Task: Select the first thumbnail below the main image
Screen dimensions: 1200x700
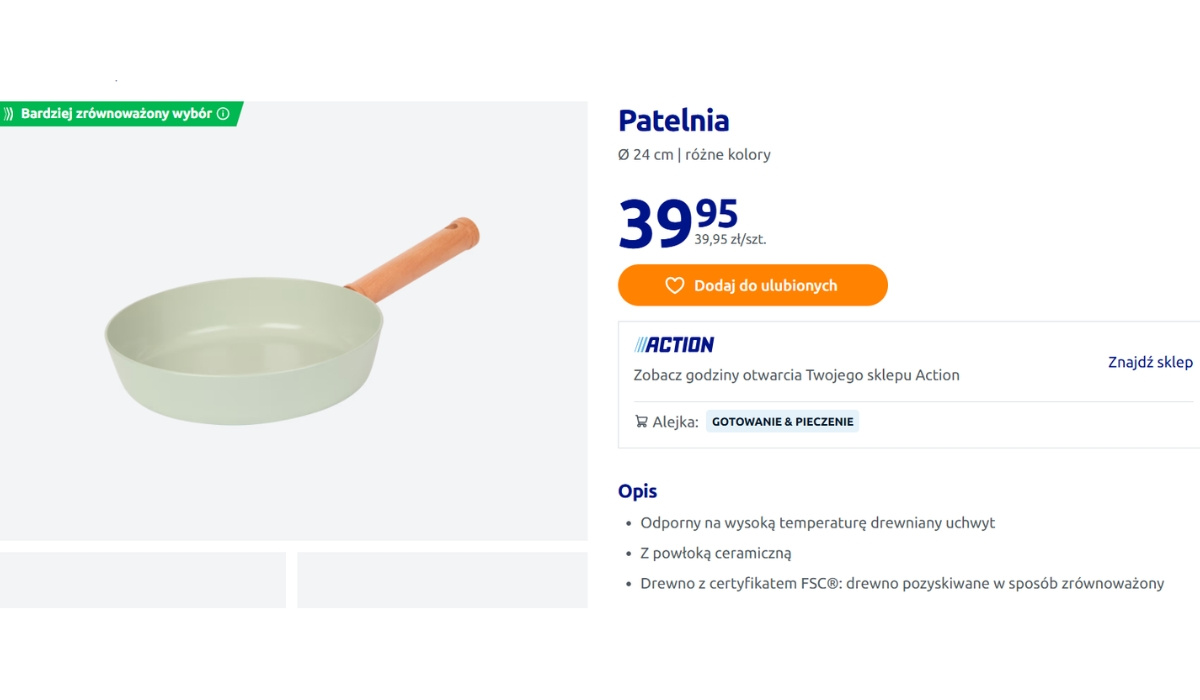Action: 143,580
